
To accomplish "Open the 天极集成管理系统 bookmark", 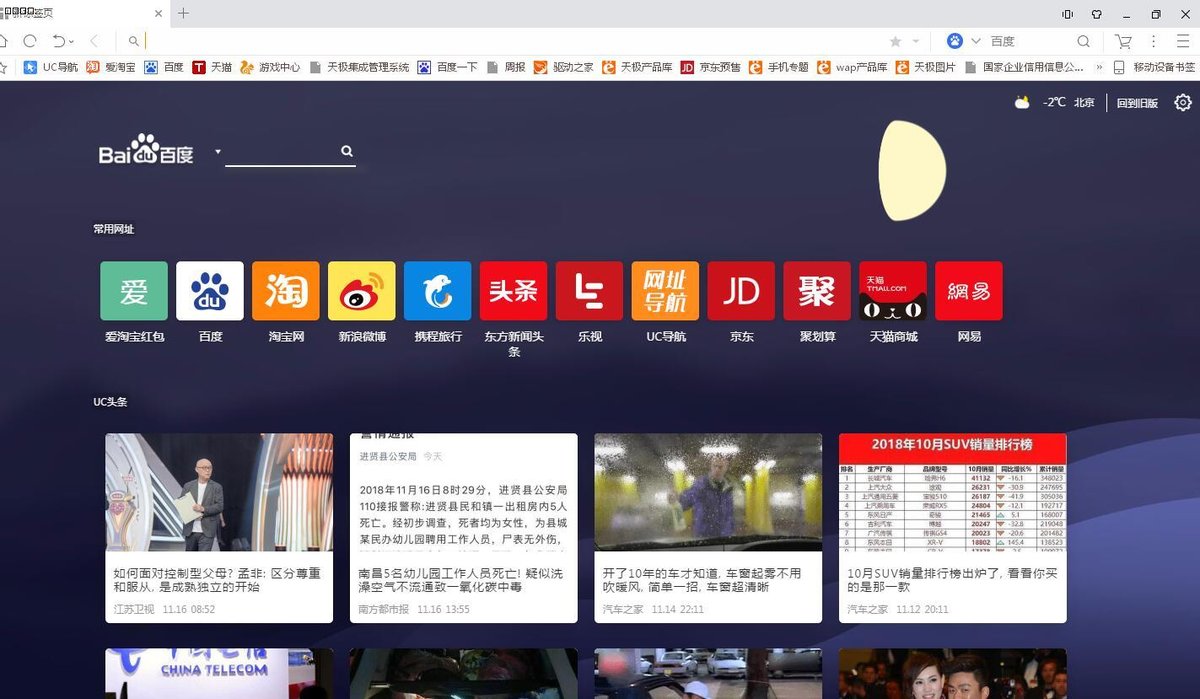I will [360, 67].
